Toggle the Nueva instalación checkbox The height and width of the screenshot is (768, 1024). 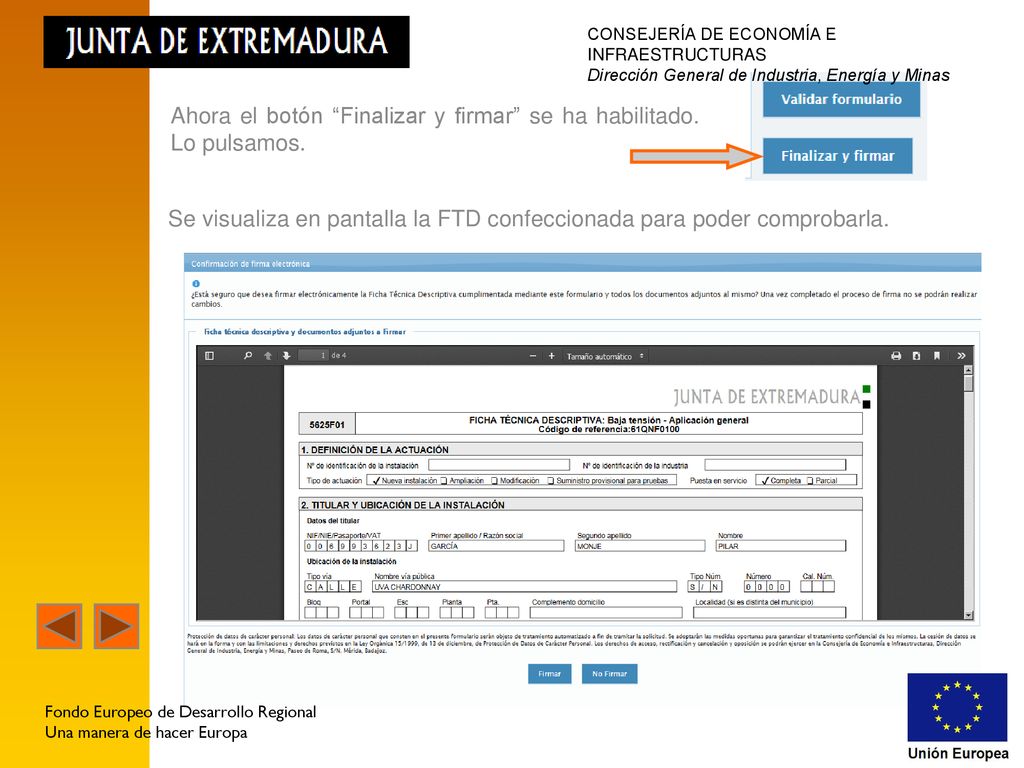(376, 481)
